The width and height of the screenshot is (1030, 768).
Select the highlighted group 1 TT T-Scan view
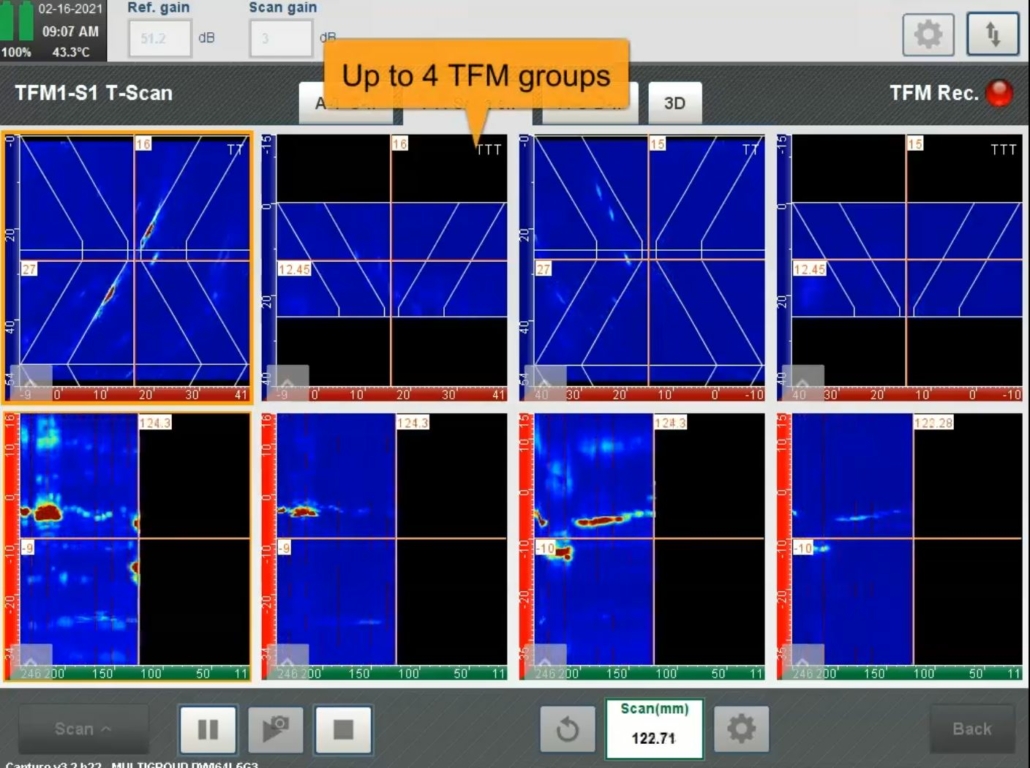[127, 267]
